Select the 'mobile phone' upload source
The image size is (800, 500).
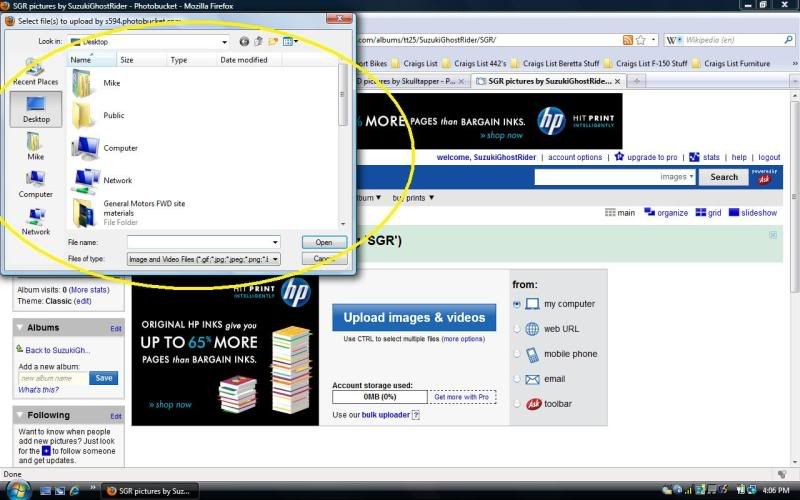coord(517,354)
